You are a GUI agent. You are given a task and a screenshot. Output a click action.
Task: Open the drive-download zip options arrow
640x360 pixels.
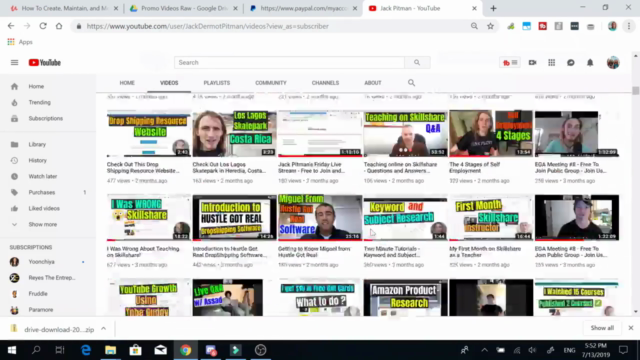[104, 329]
